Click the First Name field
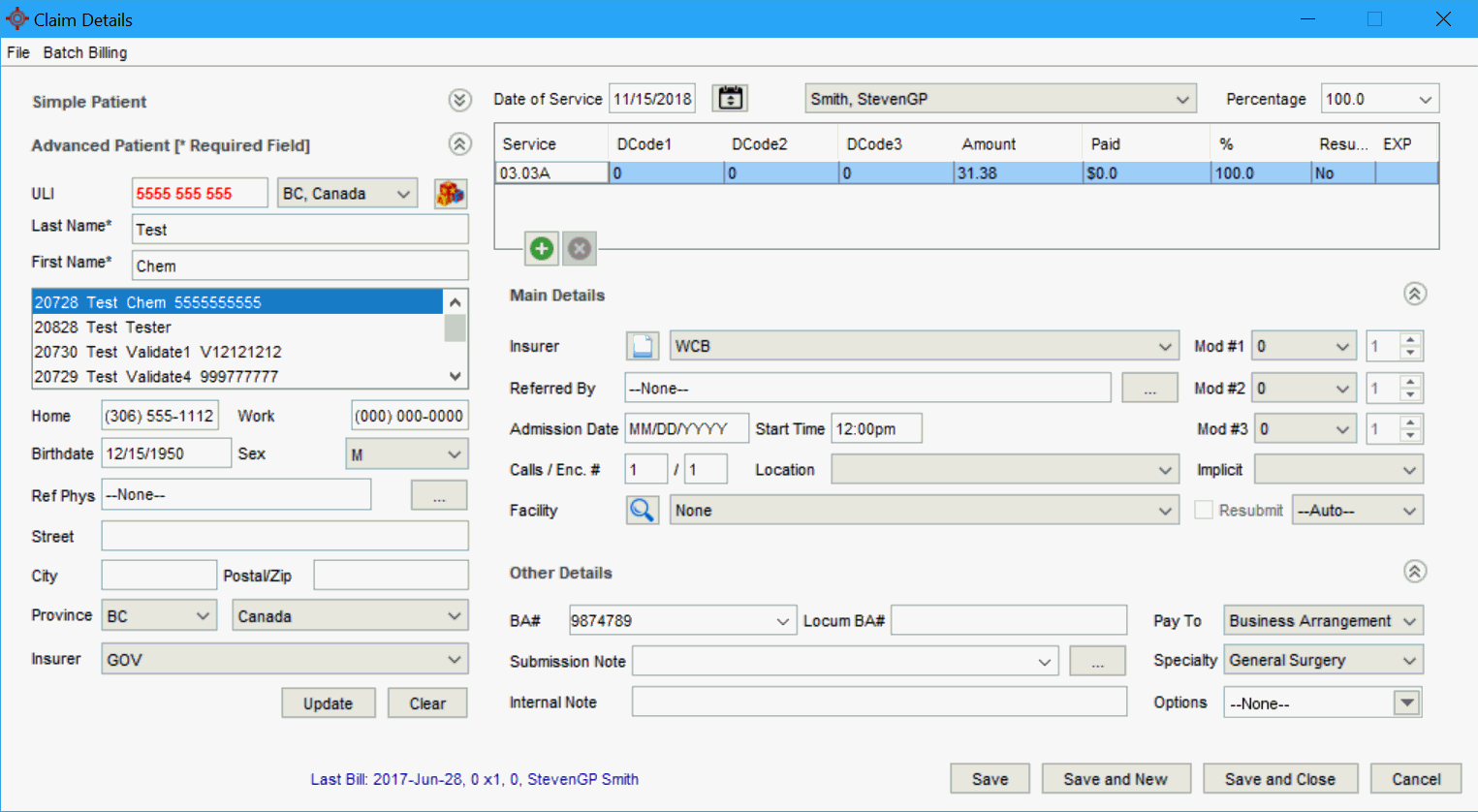This screenshot has width=1478, height=812. 300,265
